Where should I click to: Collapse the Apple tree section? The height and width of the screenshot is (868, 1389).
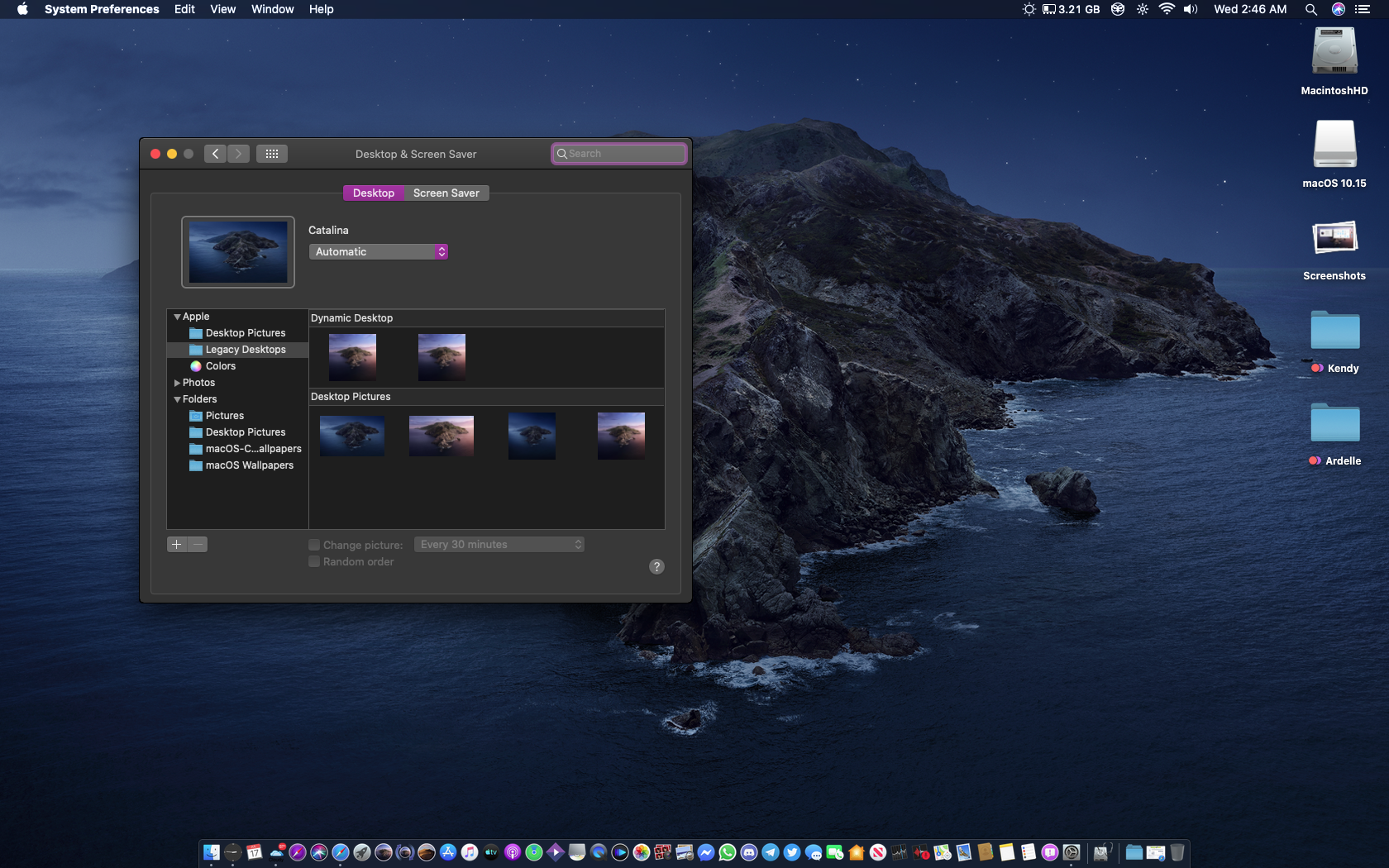point(177,317)
